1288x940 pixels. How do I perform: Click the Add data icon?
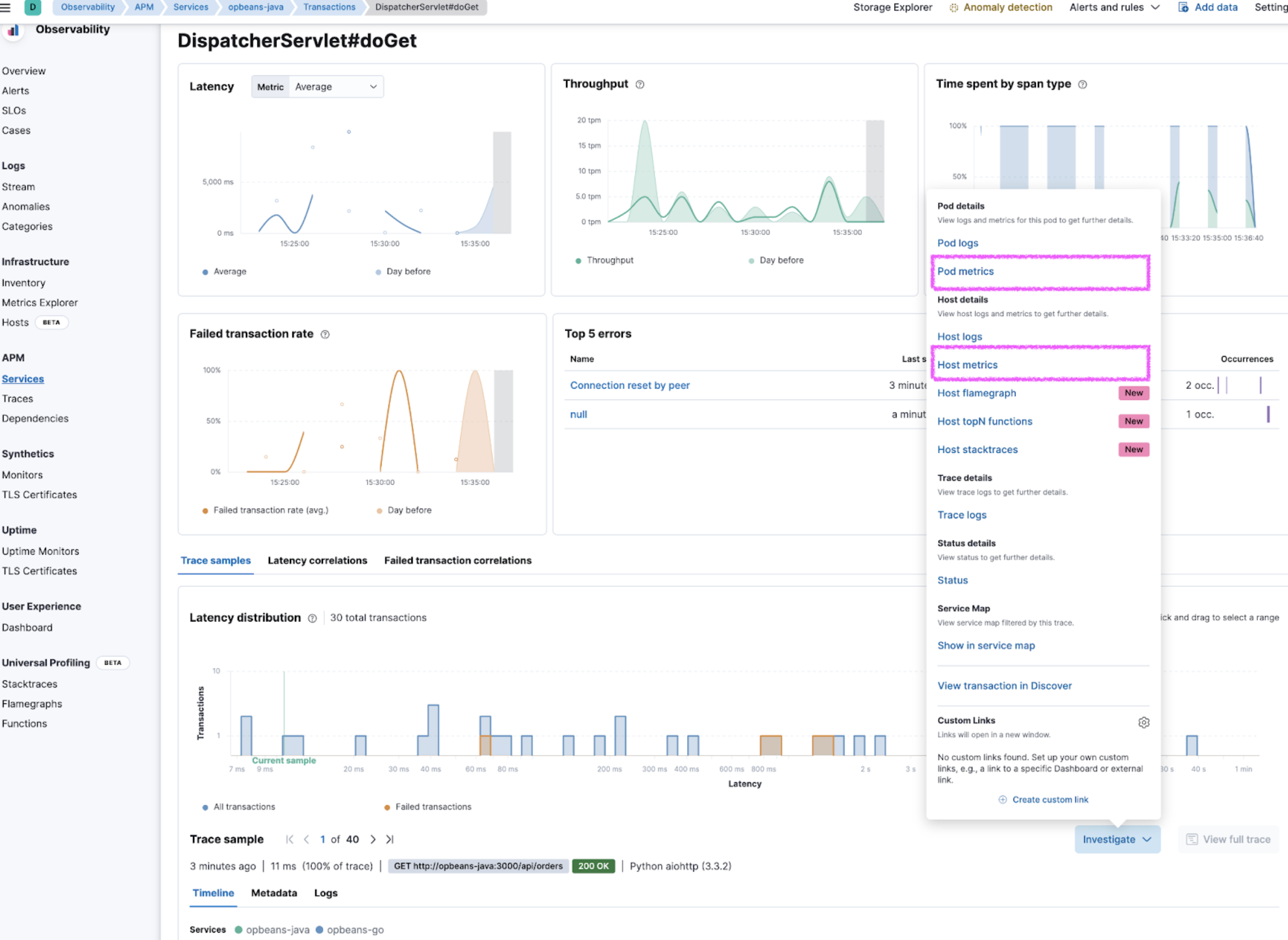1183,7
